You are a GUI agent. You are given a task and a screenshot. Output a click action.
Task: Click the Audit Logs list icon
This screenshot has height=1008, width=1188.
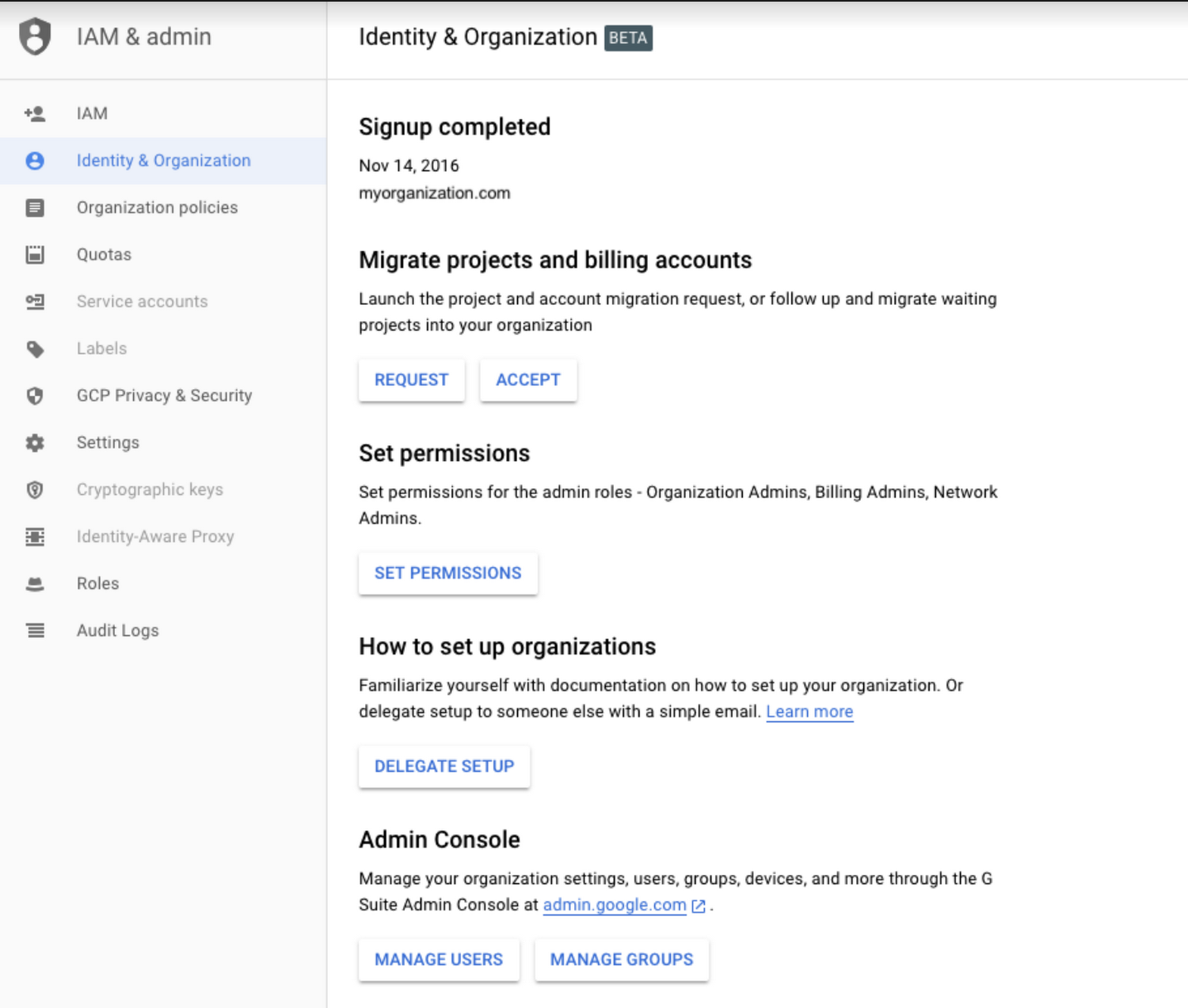pos(35,631)
